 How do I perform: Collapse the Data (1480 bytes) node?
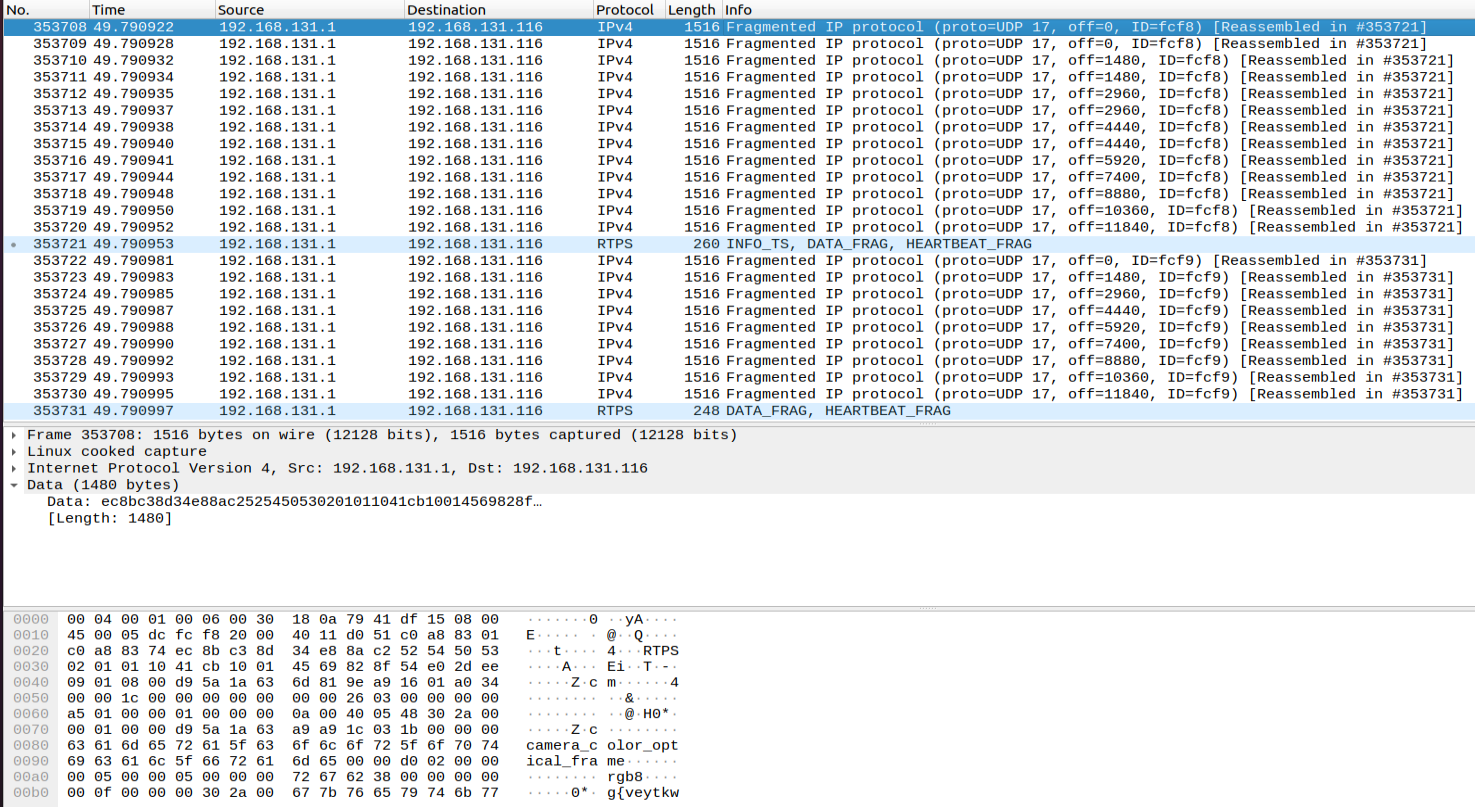(14, 485)
